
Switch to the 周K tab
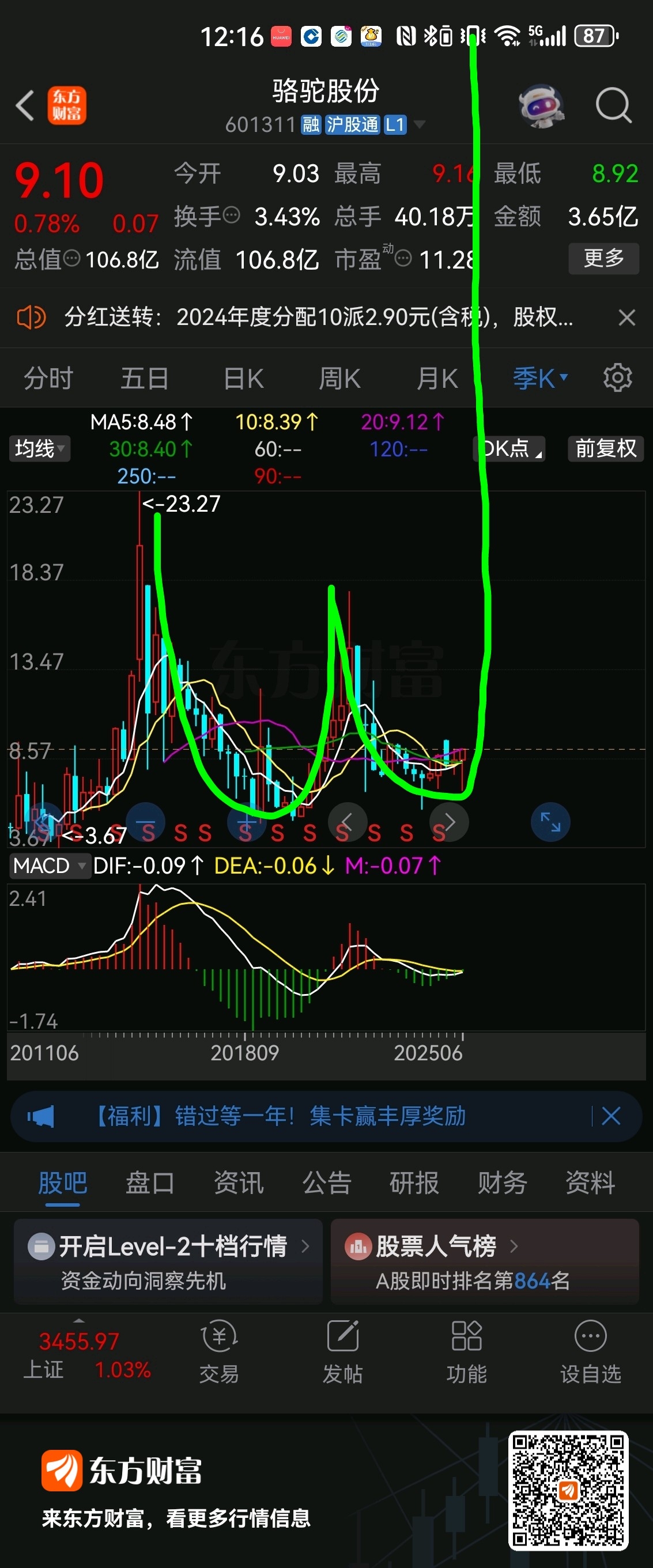coord(339,379)
